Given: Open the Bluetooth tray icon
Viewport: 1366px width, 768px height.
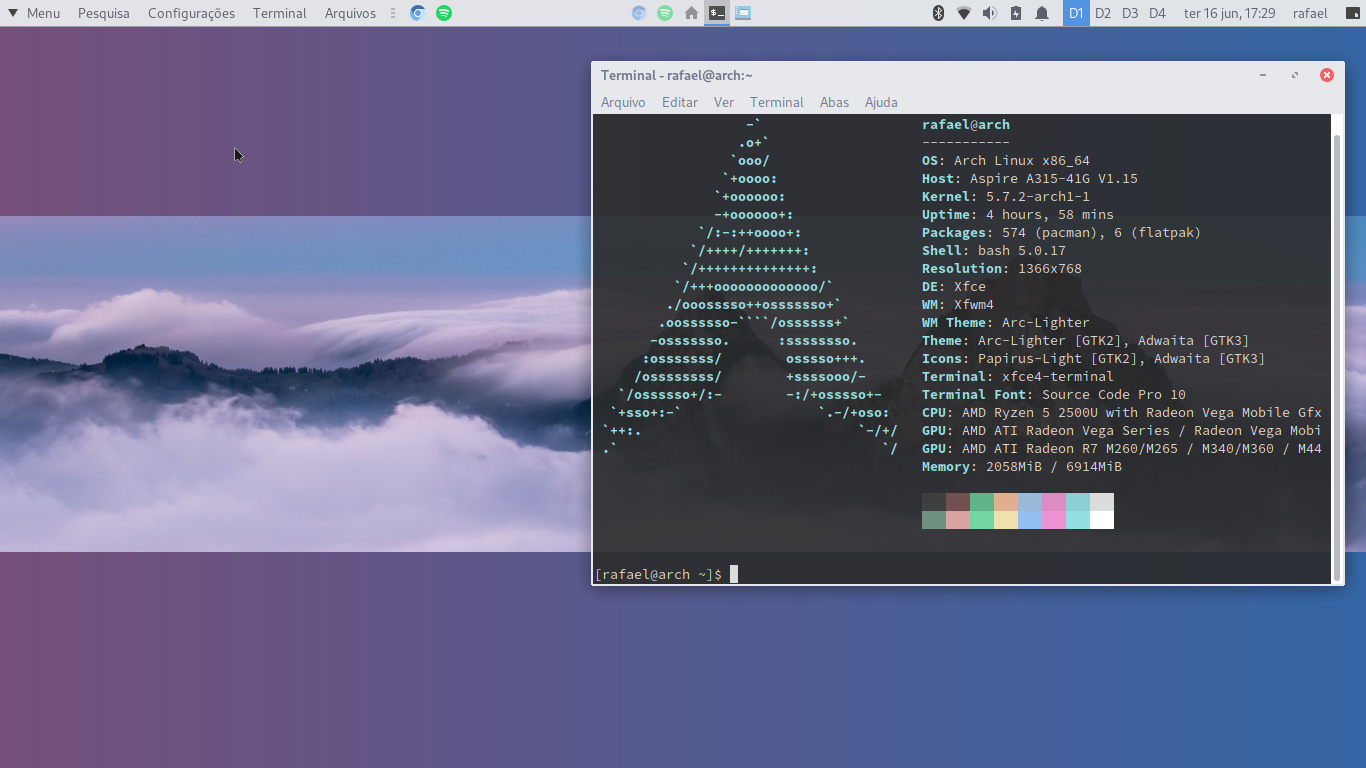Looking at the screenshot, I should point(938,13).
